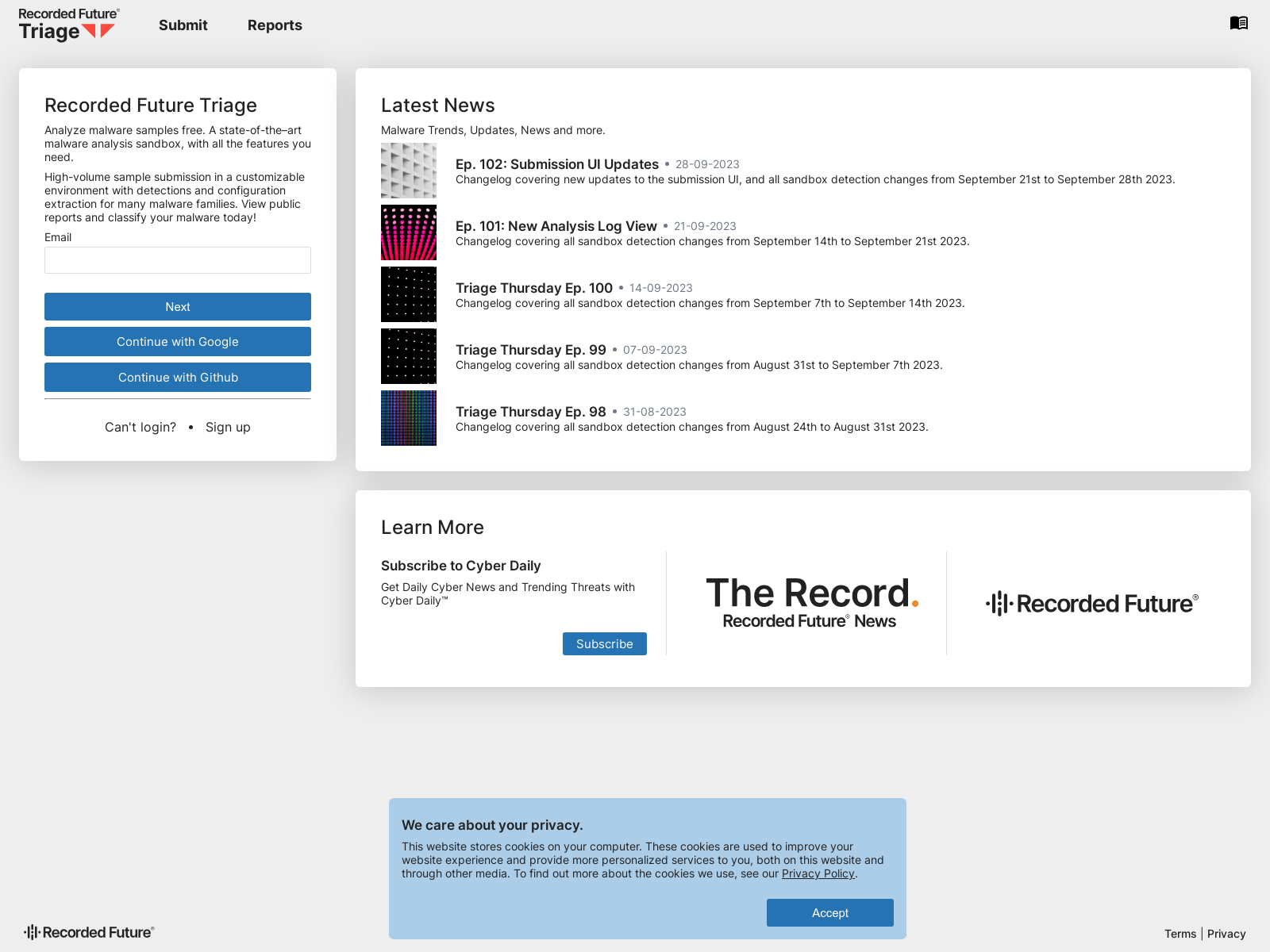Open the Ep. 102 grey cubes thumbnail

click(409, 171)
